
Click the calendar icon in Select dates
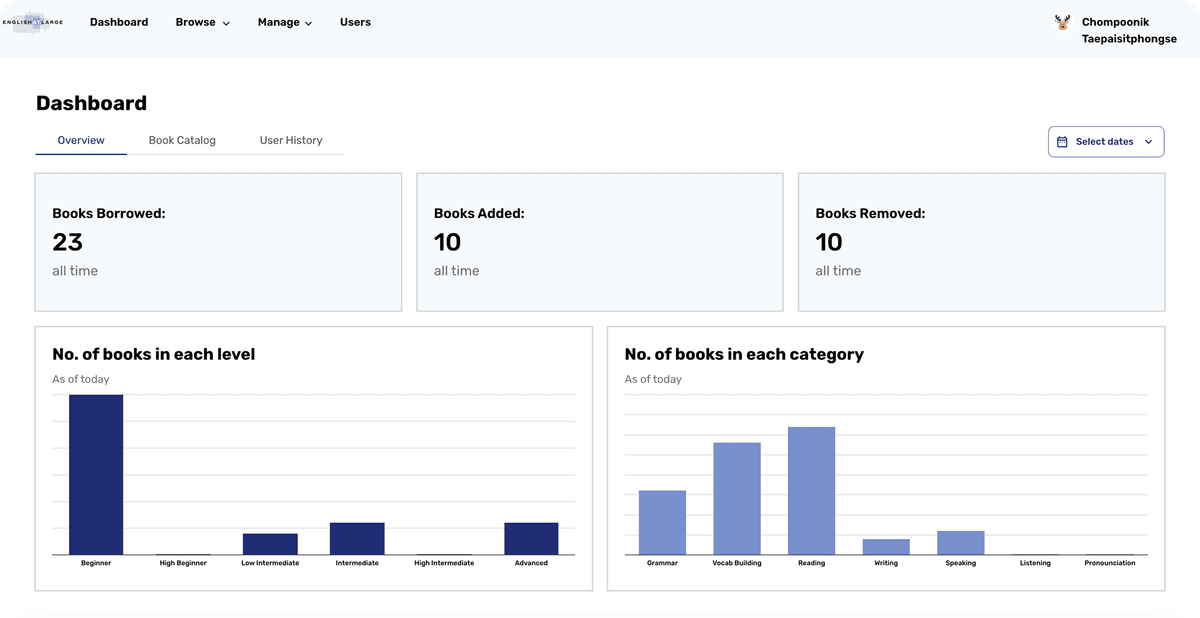click(x=1062, y=142)
